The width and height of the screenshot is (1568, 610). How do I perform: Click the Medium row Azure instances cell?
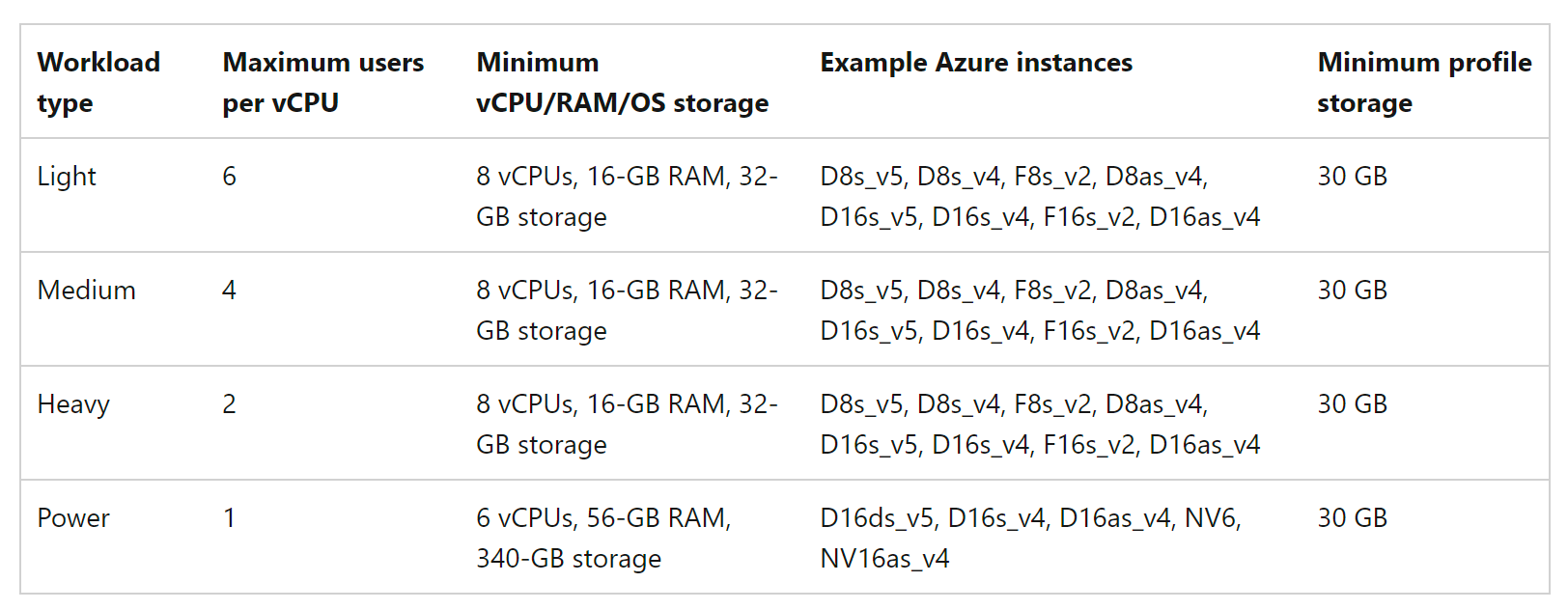point(1039,311)
